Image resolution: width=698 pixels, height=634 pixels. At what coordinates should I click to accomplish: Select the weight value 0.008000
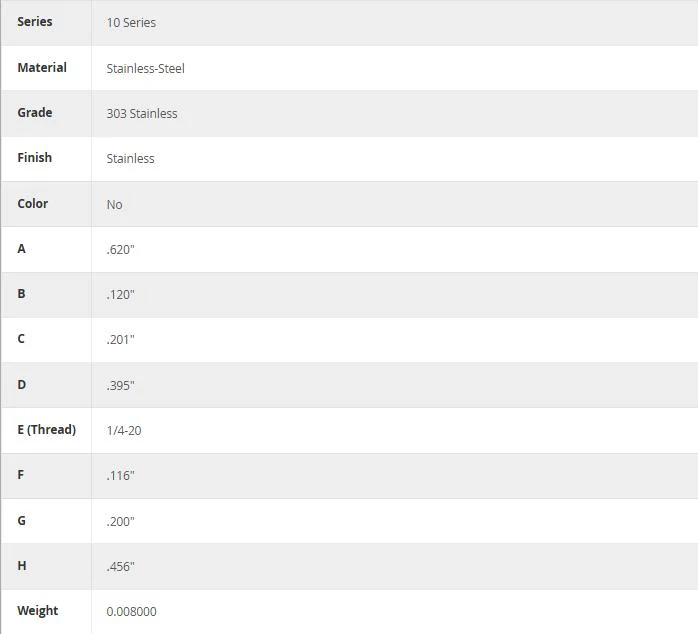click(x=131, y=612)
